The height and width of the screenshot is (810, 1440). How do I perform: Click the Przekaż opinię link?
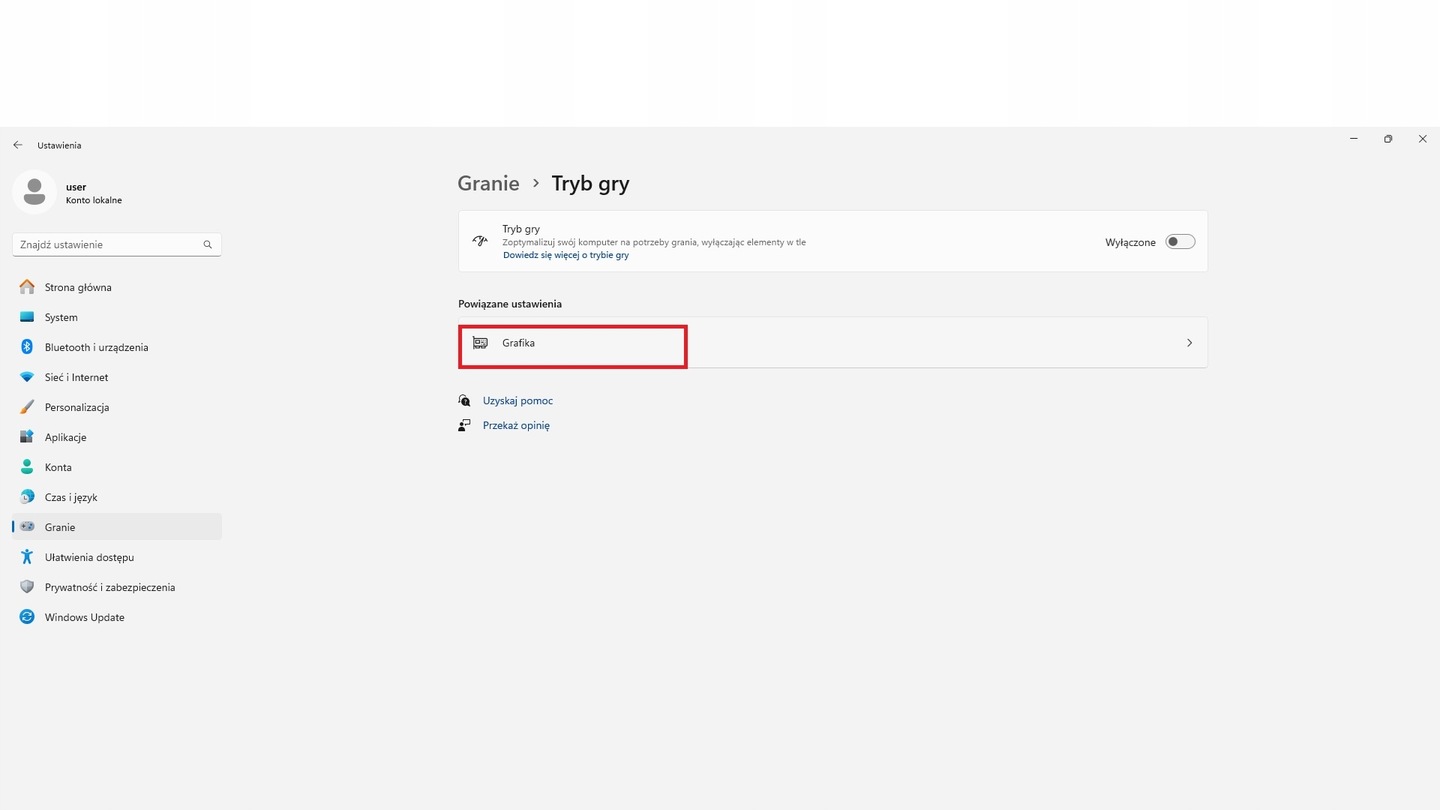click(x=516, y=425)
